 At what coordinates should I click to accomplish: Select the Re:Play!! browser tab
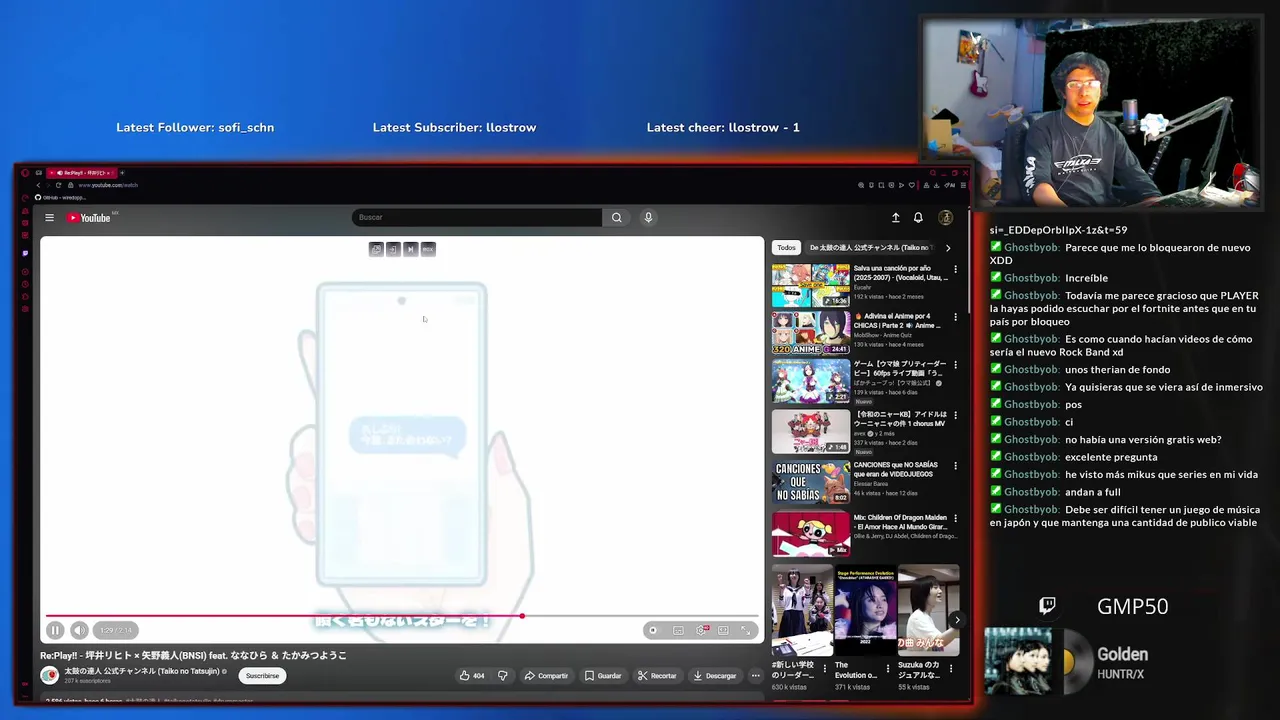click(81, 173)
